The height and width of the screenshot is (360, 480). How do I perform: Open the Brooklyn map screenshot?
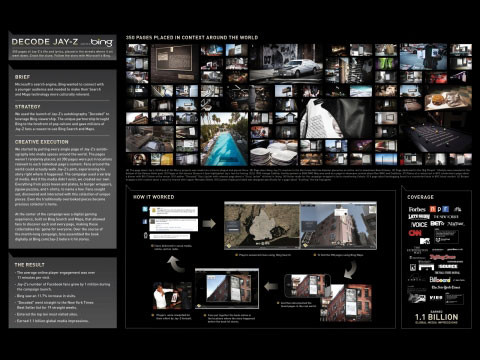(x=262, y=226)
